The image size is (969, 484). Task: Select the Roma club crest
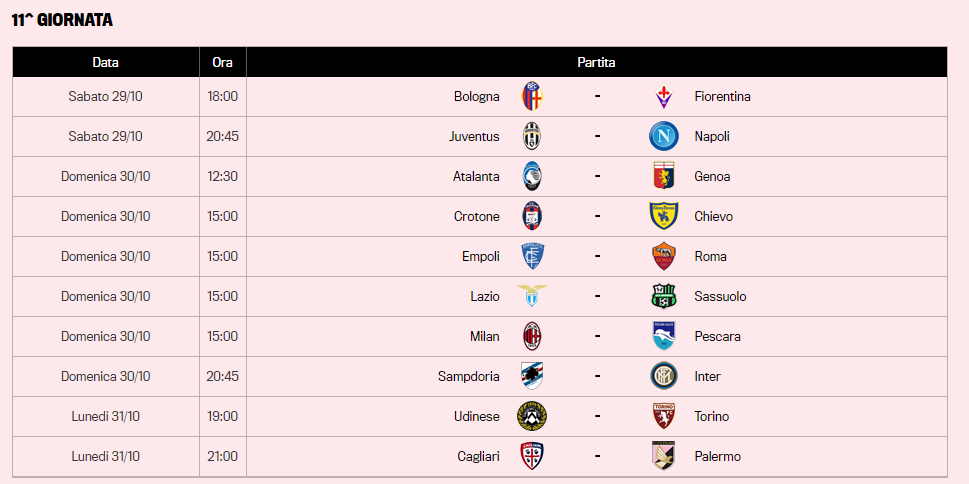coord(664,256)
